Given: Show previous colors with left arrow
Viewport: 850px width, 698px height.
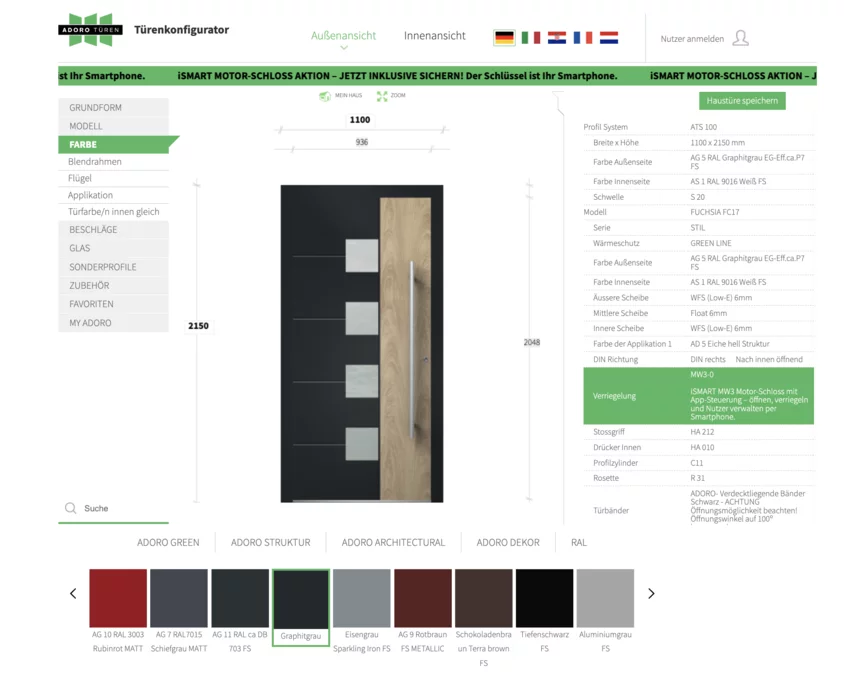Looking at the screenshot, I should 73,593.
